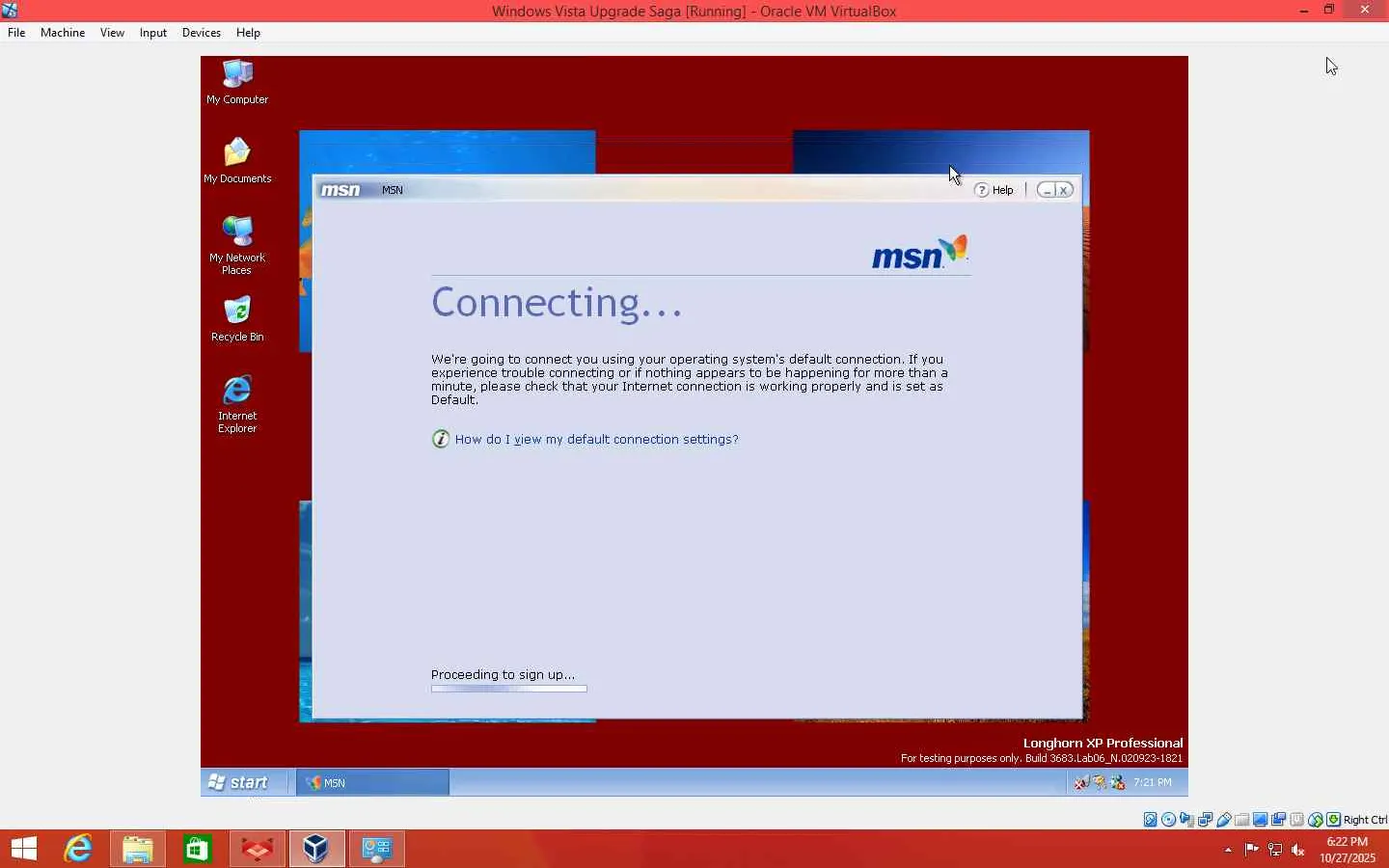The height and width of the screenshot is (868, 1389).
Task: Click the 'Right Ctrl' host key label
Action: [x=1366, y=820]
